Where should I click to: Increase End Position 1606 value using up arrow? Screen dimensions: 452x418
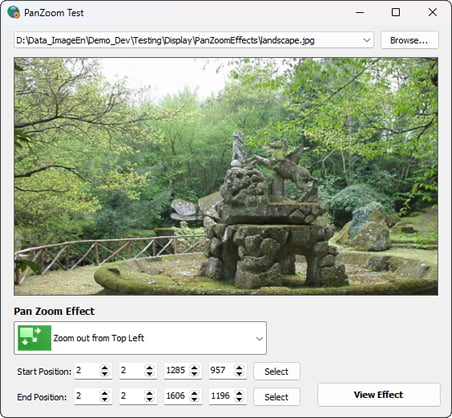pos(194,393)
